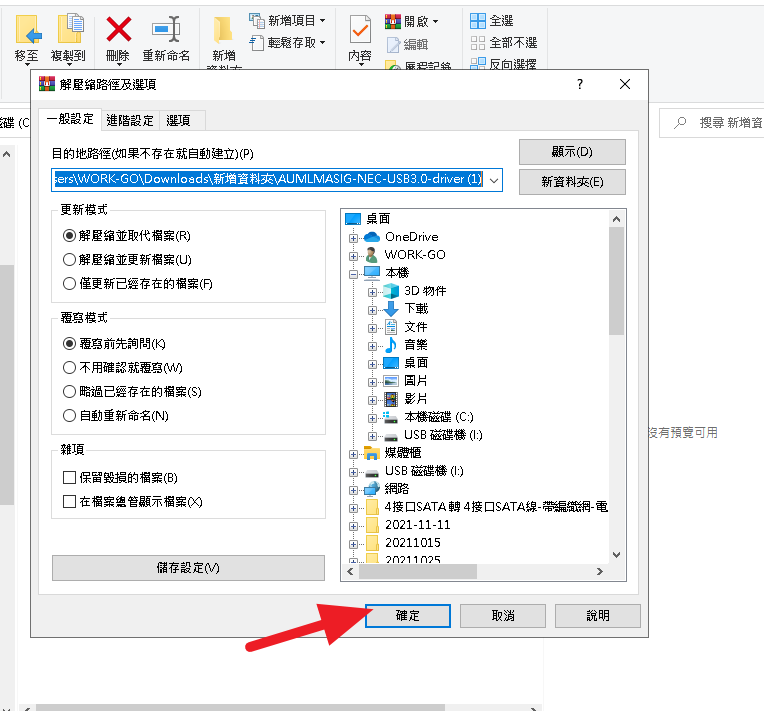Click the 媒體櫃 libraries icon
The width and height of the screenshot is (764, 711).
372,453
